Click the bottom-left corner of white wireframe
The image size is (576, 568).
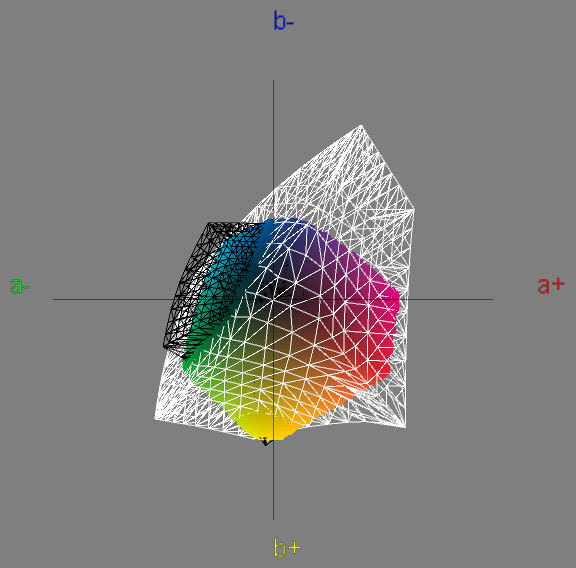click(155, 419)
